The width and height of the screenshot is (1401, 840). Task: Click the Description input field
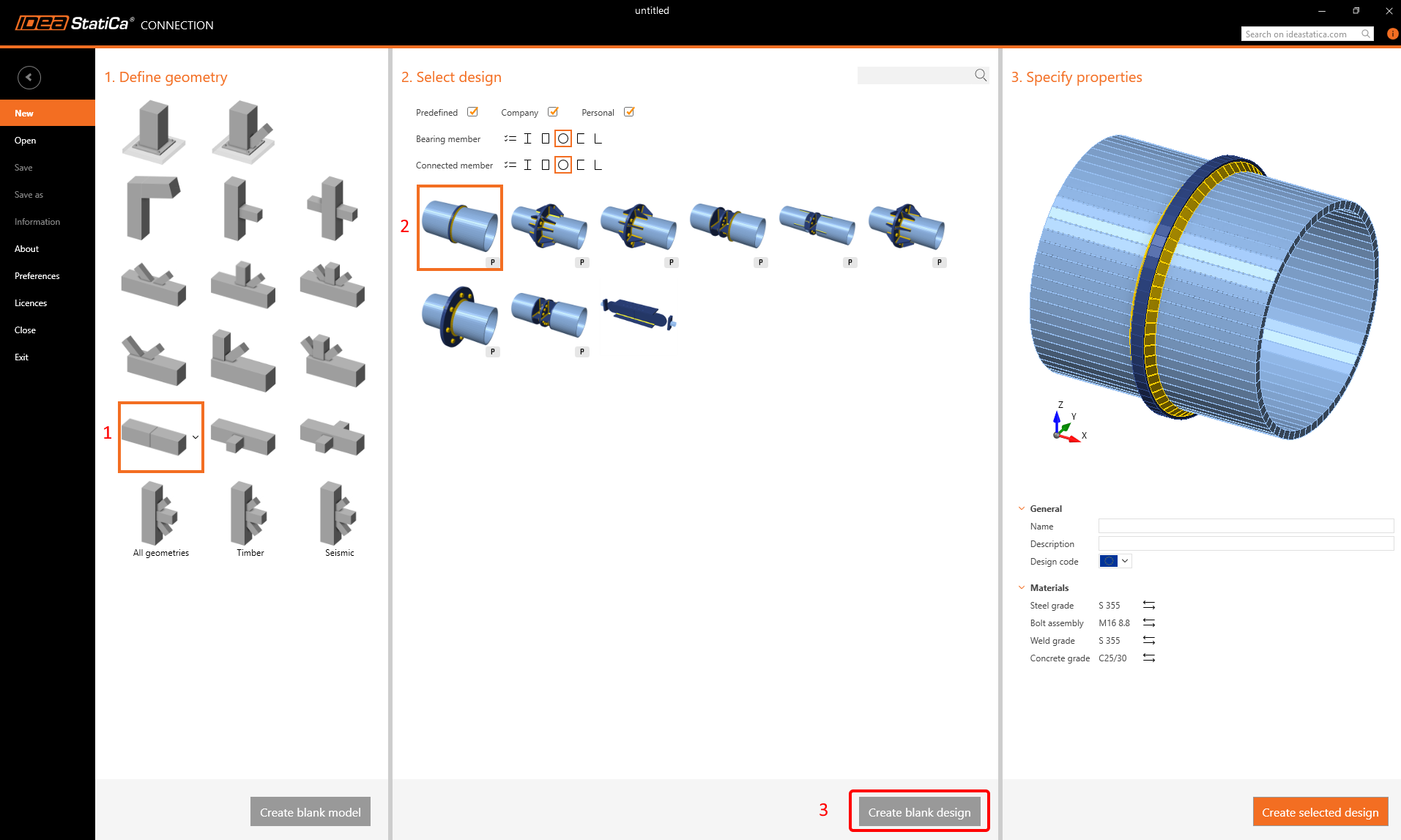click(x=1246, y=543)
